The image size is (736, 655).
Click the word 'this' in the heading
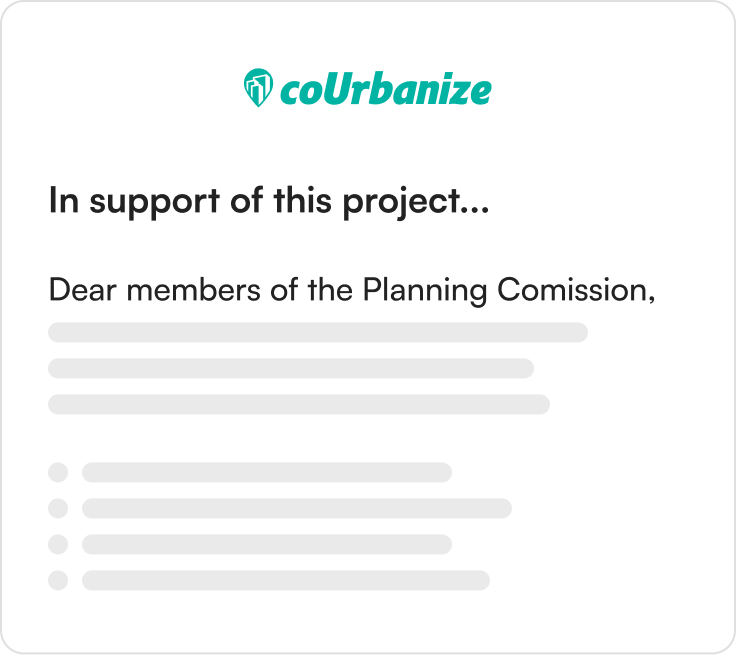303,200
